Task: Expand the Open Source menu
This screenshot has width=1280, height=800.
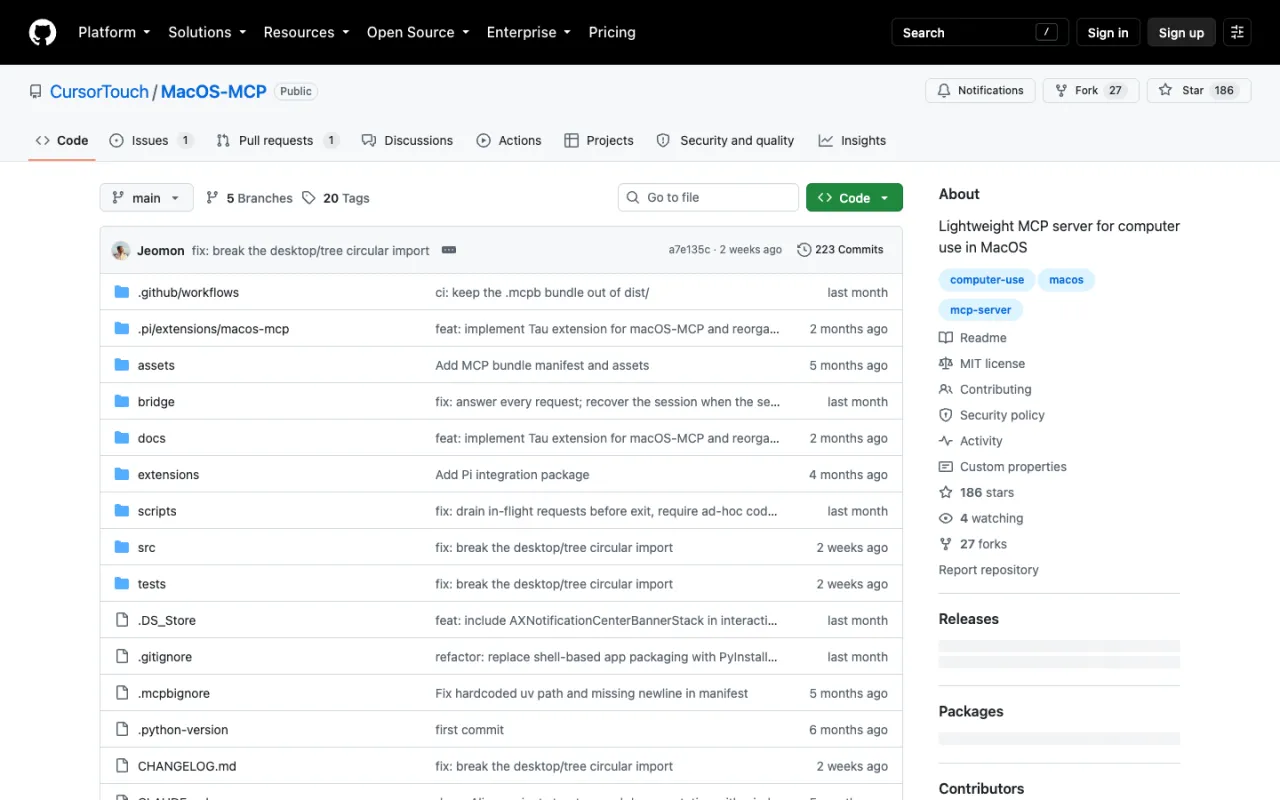Action: [418, 32]
